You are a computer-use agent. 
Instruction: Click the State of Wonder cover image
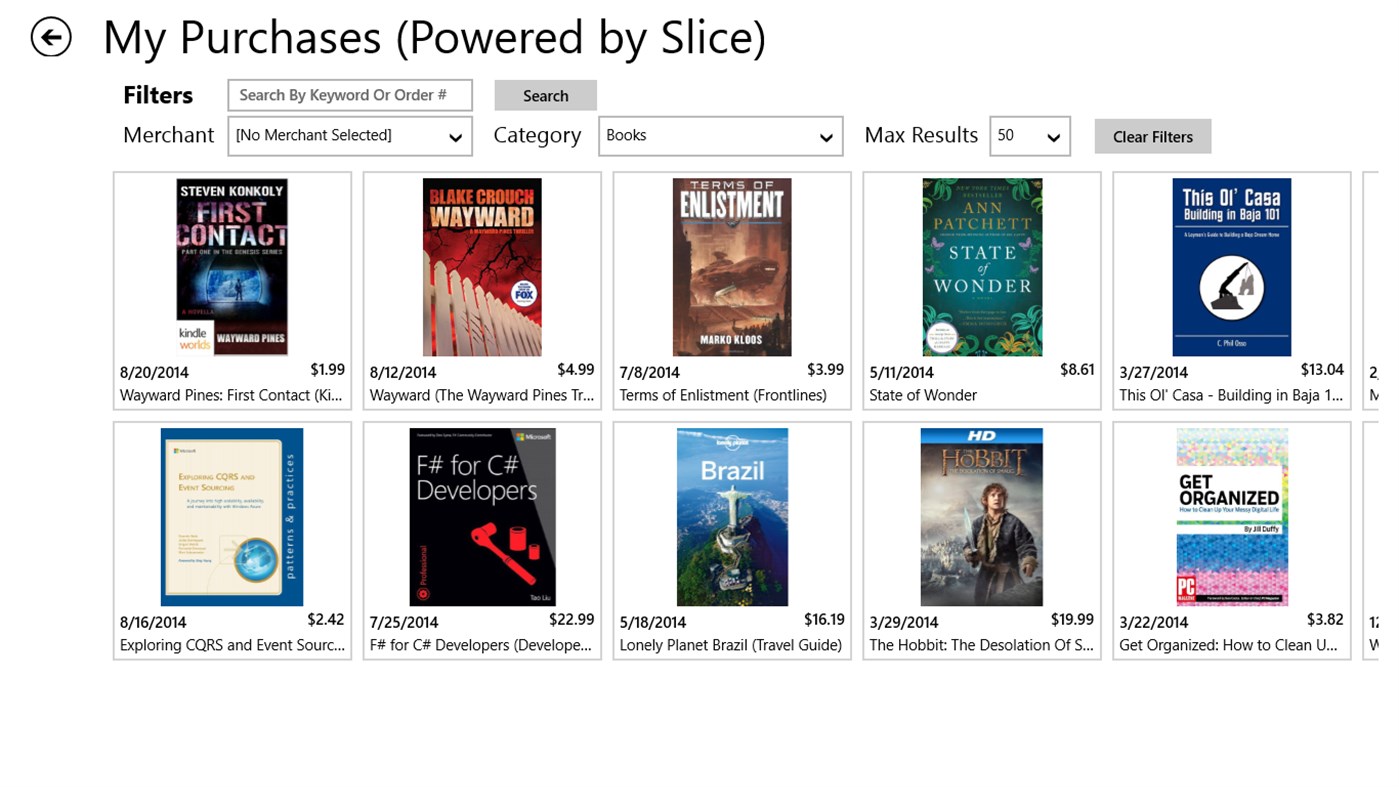(x=981, y=266)
